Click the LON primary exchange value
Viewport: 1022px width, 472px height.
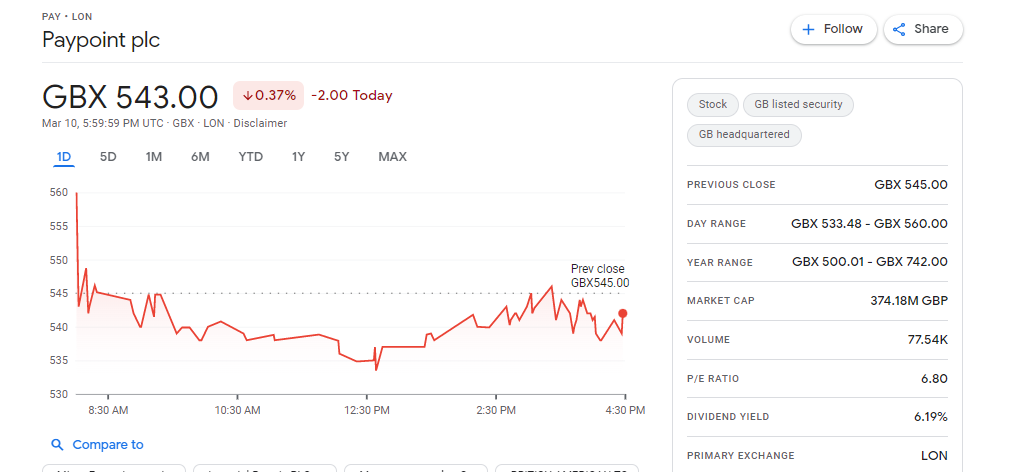935,456
